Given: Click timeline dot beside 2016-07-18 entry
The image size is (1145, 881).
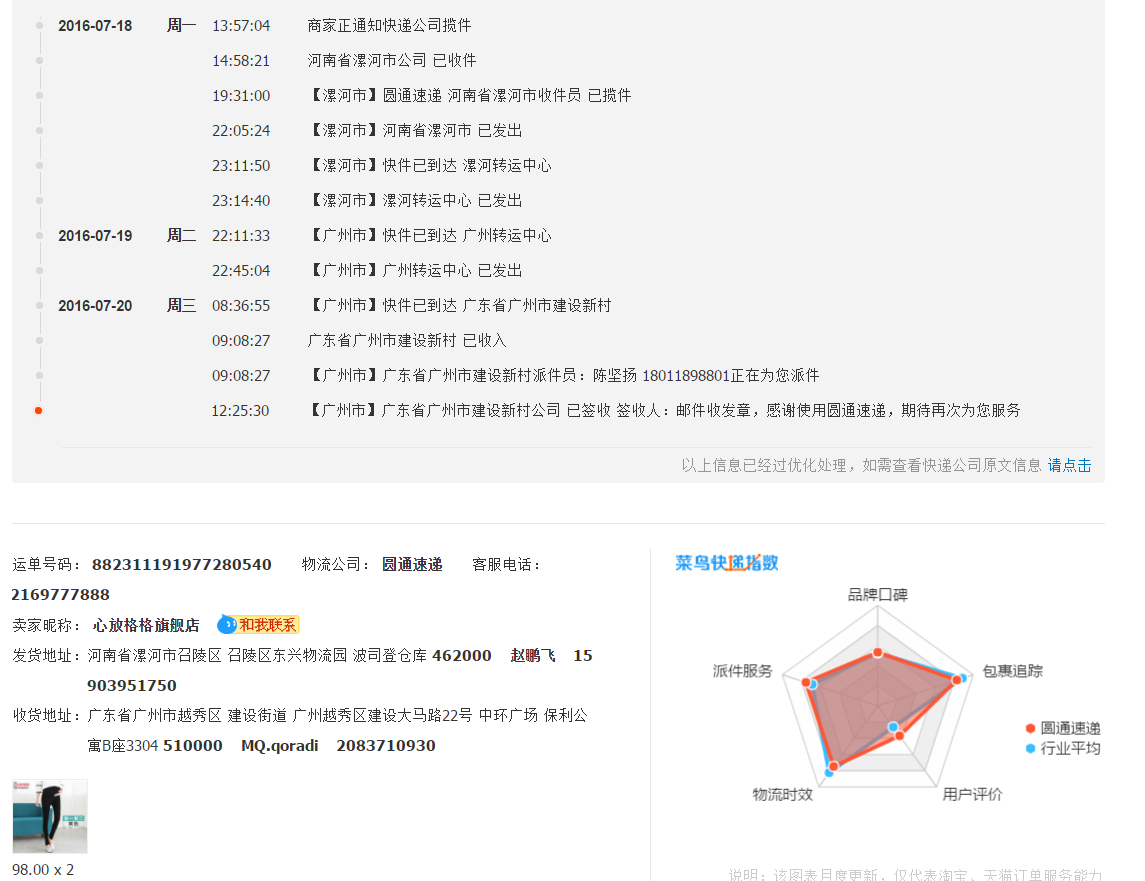Looking at the screenshot, I should [x=39, y=25].
